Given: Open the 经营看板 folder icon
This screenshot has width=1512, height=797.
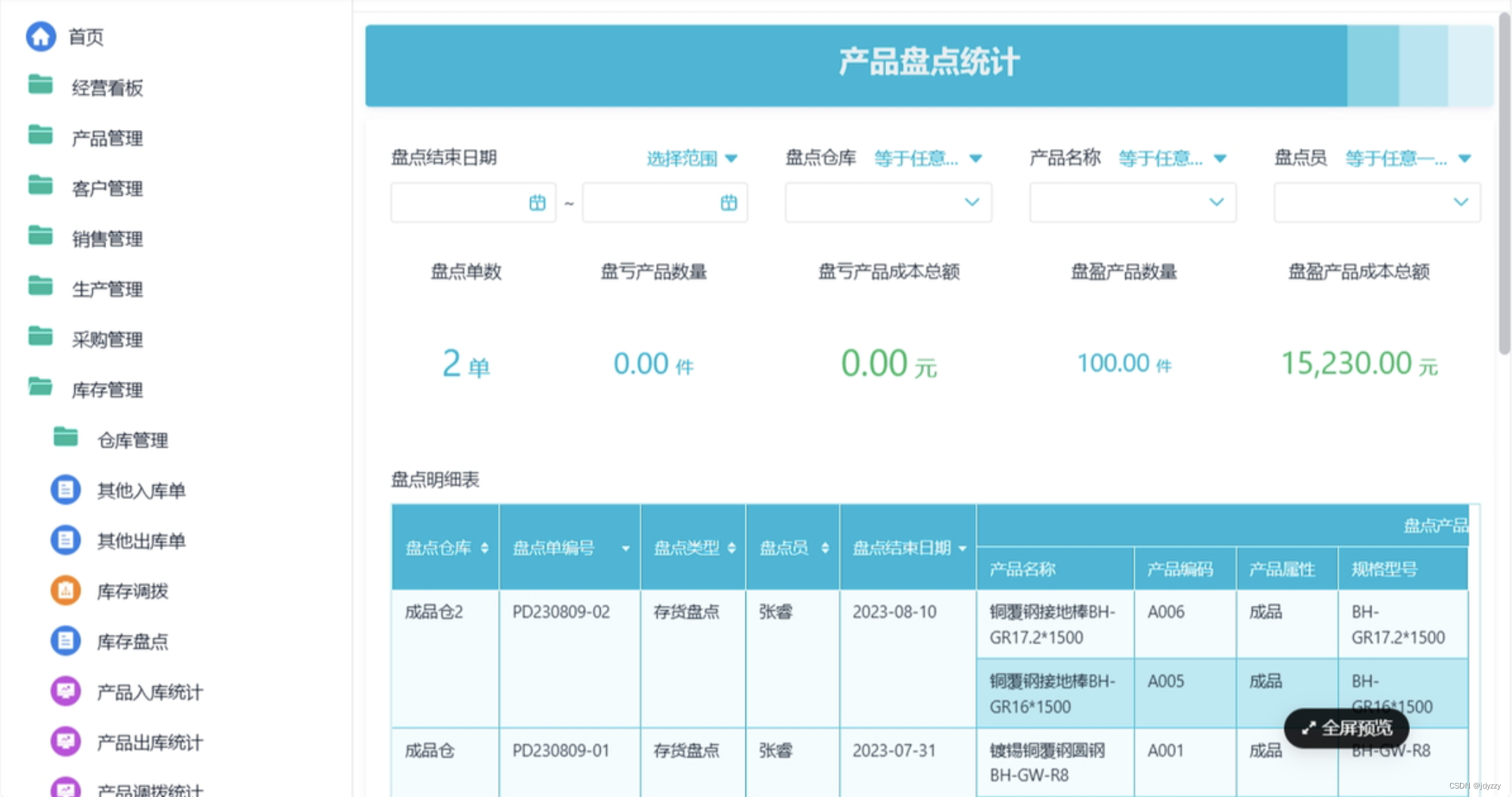Looking at the screenshot, I should point(41,85).
